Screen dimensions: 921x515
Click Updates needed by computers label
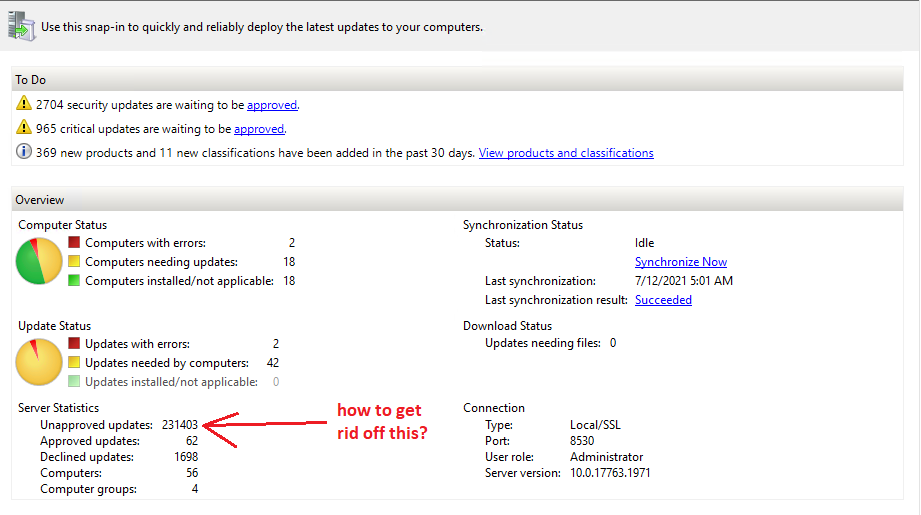(167, 363)
